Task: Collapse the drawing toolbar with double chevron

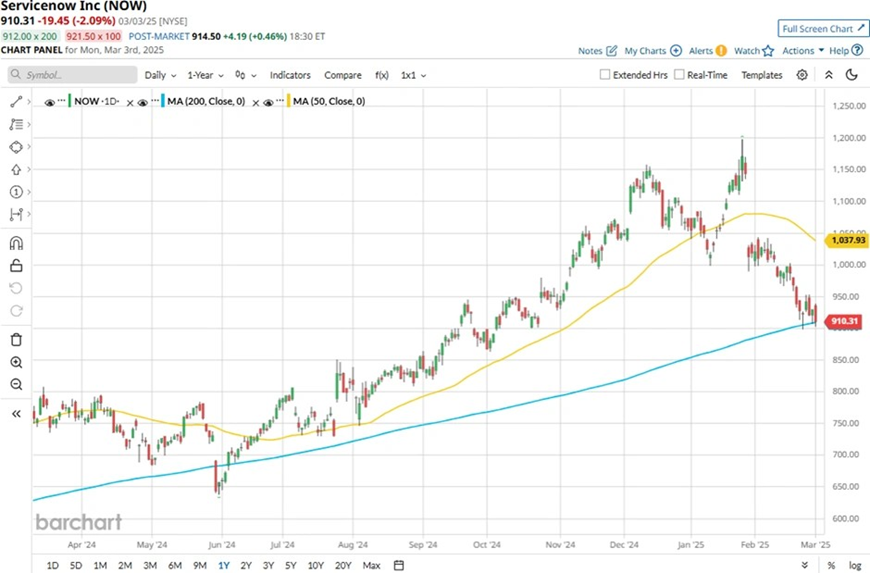Action: (16, 413)
